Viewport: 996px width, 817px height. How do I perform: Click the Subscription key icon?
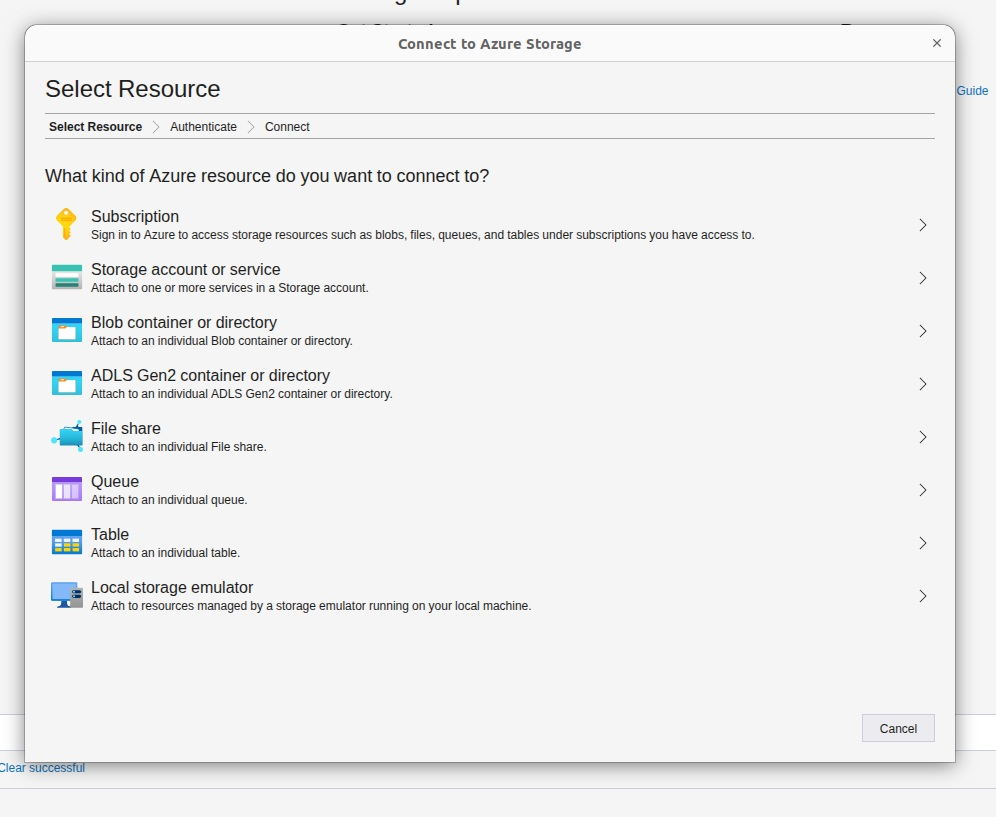click(x=66, y=224)
